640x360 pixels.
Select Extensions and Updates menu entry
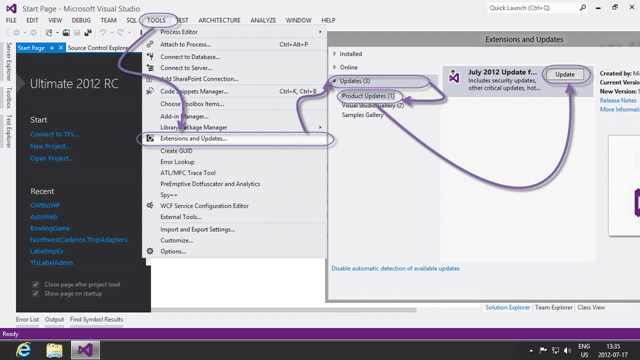[235, 139]
